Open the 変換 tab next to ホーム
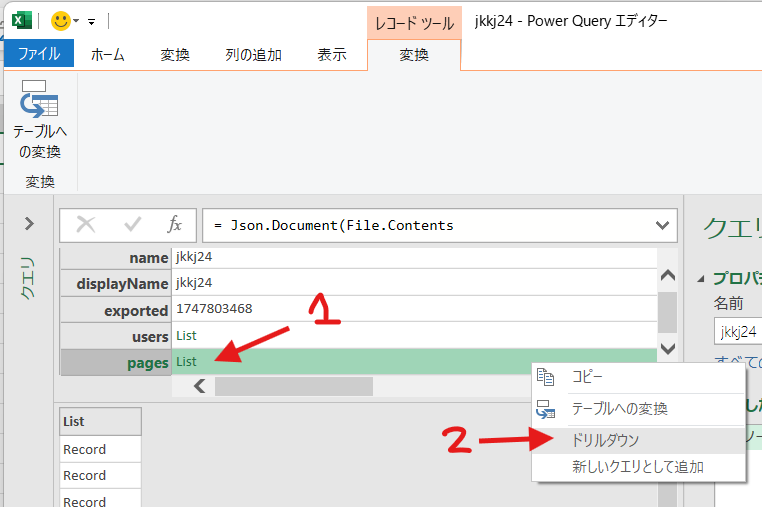 pos(175,54)
